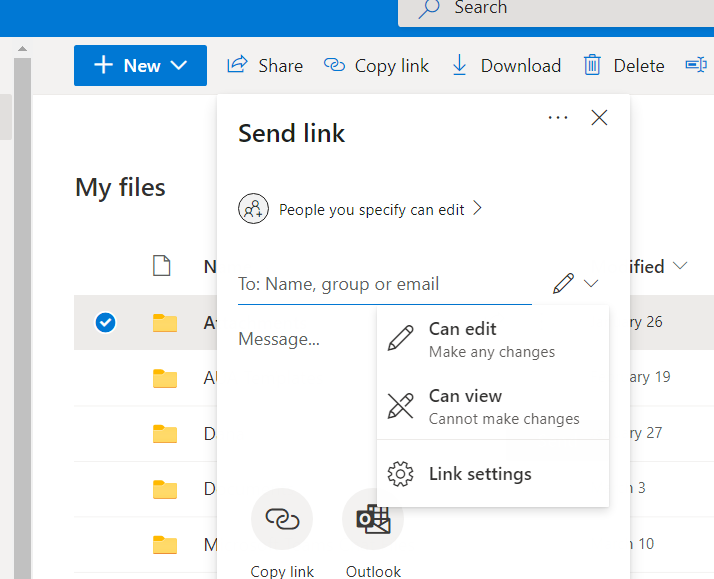Click People you specify can edit link
Image resolution: width=714 pixels, height=579 pixels.
point(371,209)
